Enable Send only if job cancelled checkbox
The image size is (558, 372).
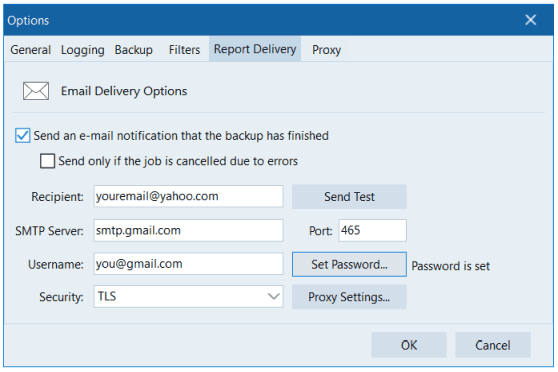click(x=47, y=161)
